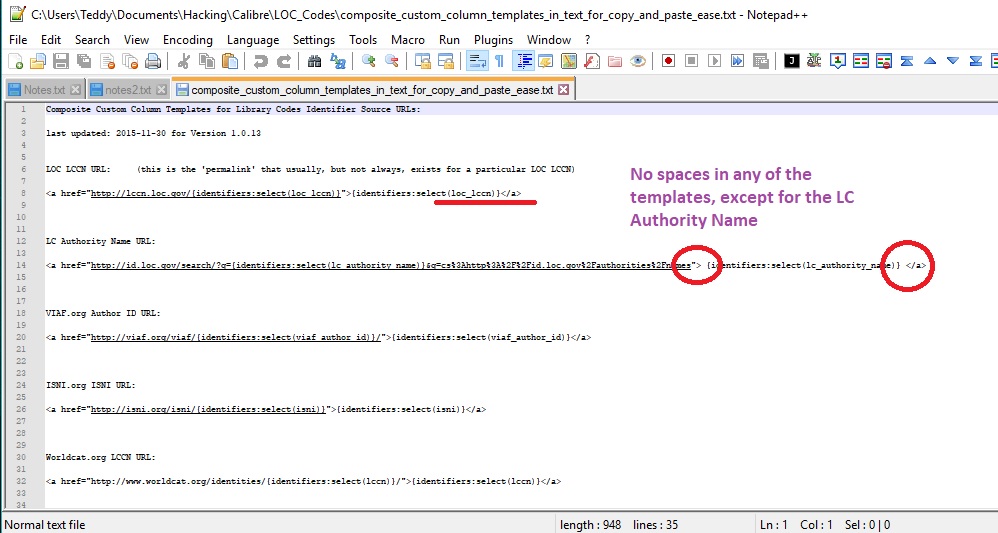The width and height of the screenshot is (998, 533).
Task: Zoom out with magnifier minus icon
Action: coord(391,61)
